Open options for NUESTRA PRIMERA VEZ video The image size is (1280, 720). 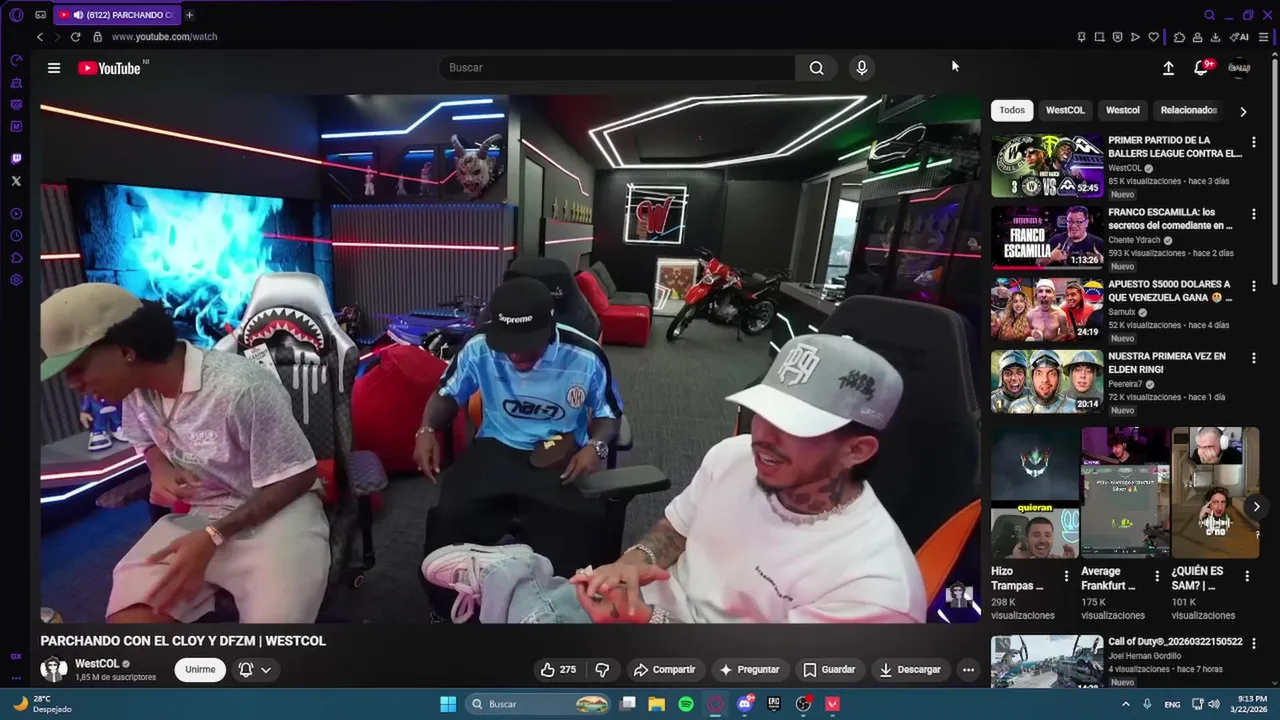1254,358
